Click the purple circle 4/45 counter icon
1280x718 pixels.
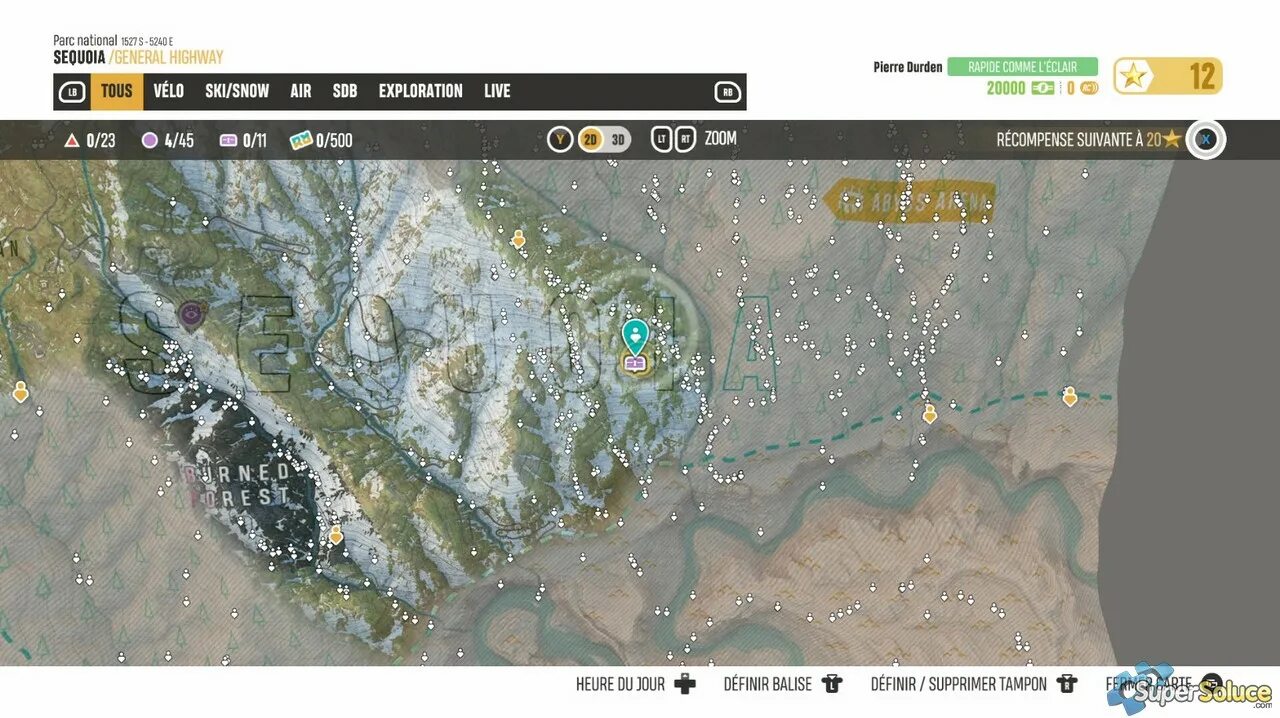pos(150,141)
